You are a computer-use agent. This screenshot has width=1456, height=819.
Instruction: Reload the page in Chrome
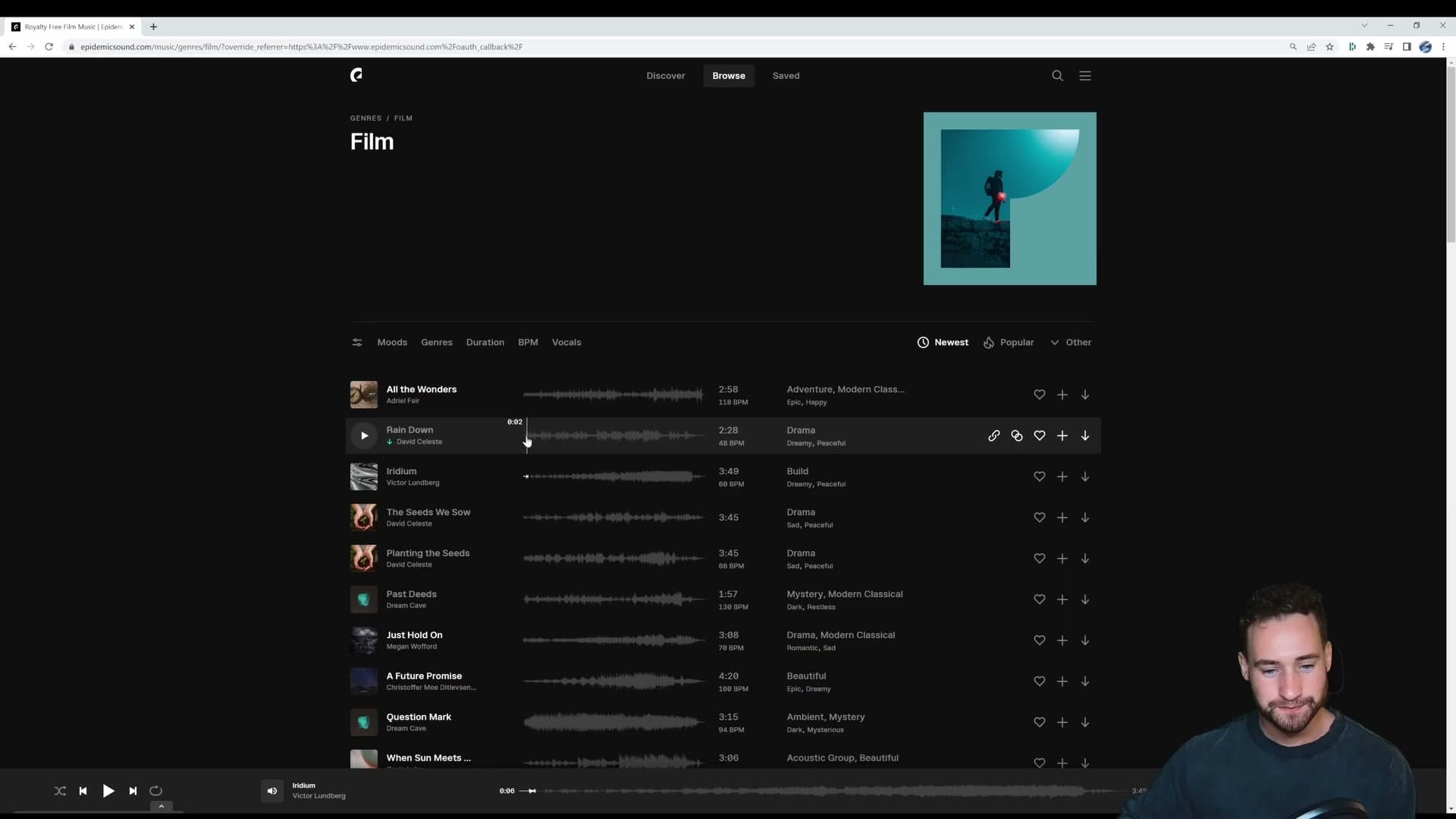click(x=49, y=47)
